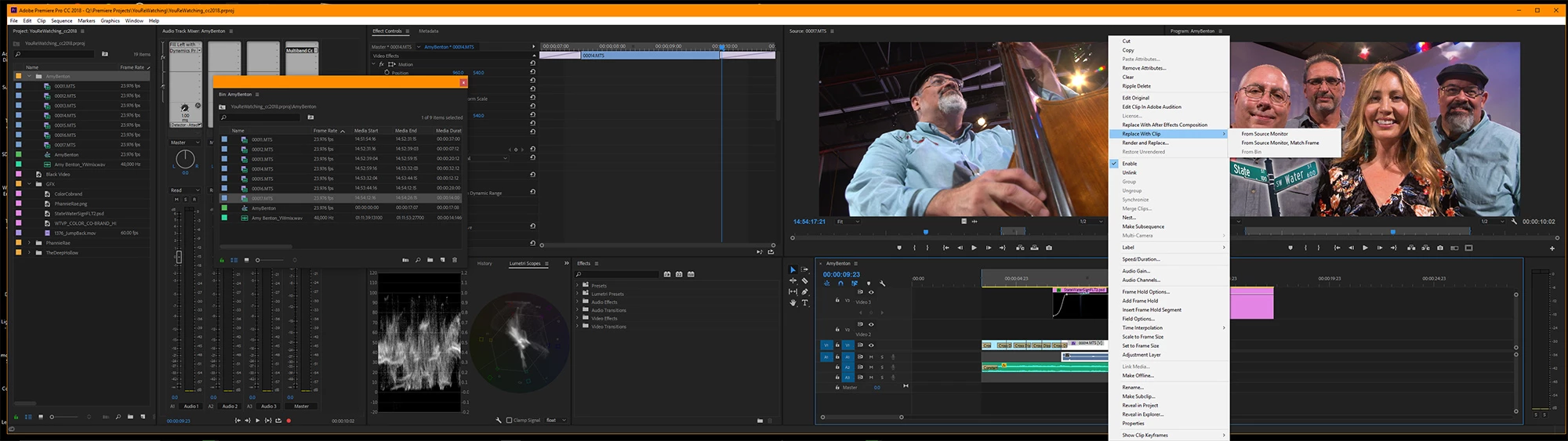1568x441 pixels.
Task: Play the Source monitor clip
Action: (x=974, y=248)
